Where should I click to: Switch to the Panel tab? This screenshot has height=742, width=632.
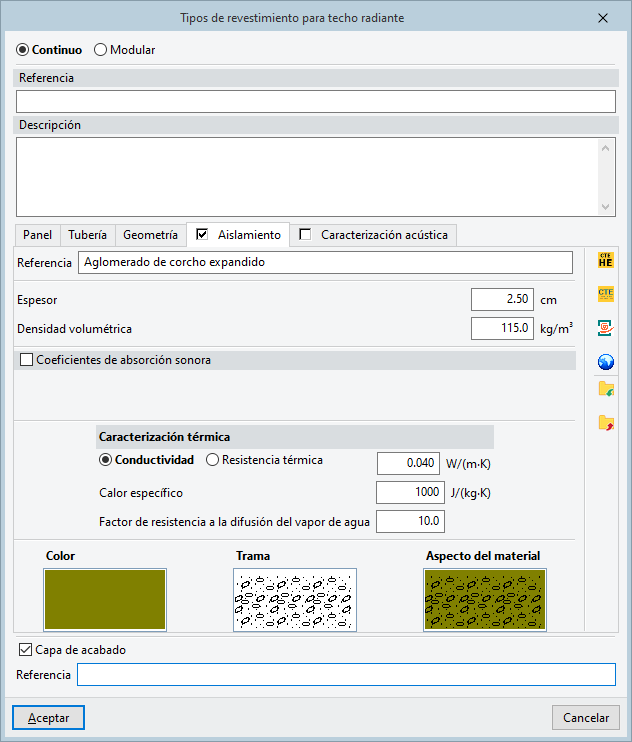37,235
